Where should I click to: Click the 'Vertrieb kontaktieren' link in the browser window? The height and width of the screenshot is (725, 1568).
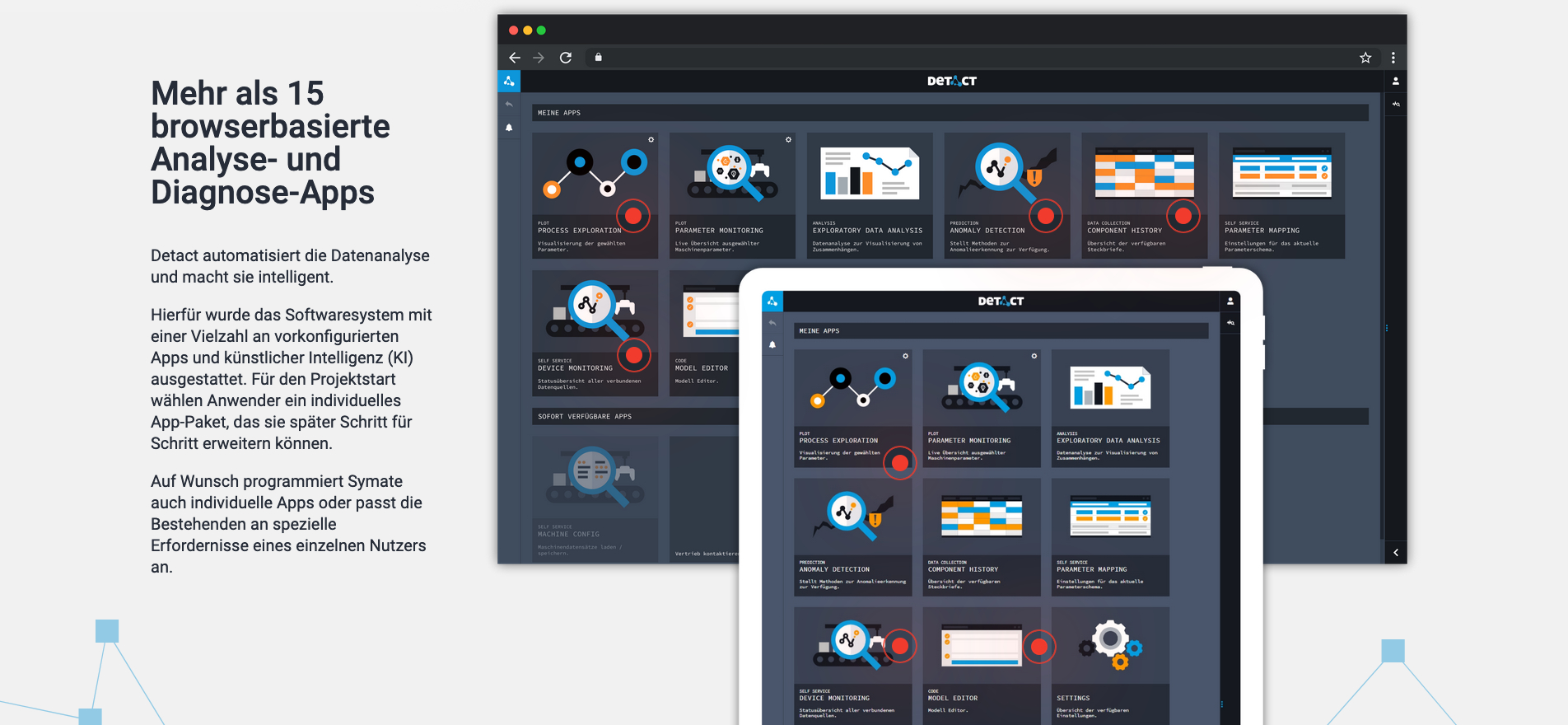pyautogui.click(x=707, y=554)
